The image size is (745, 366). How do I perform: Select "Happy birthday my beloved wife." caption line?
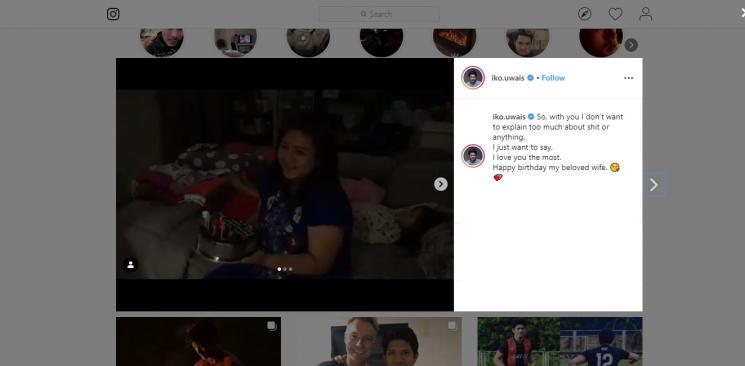[x=550, y=167]
